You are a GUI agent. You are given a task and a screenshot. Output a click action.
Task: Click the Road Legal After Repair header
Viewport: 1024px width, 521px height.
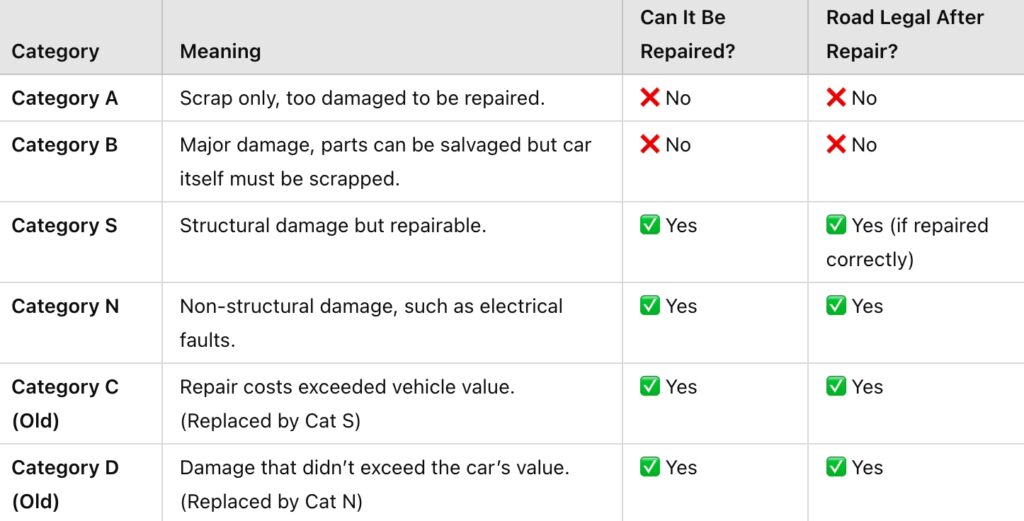905,35
